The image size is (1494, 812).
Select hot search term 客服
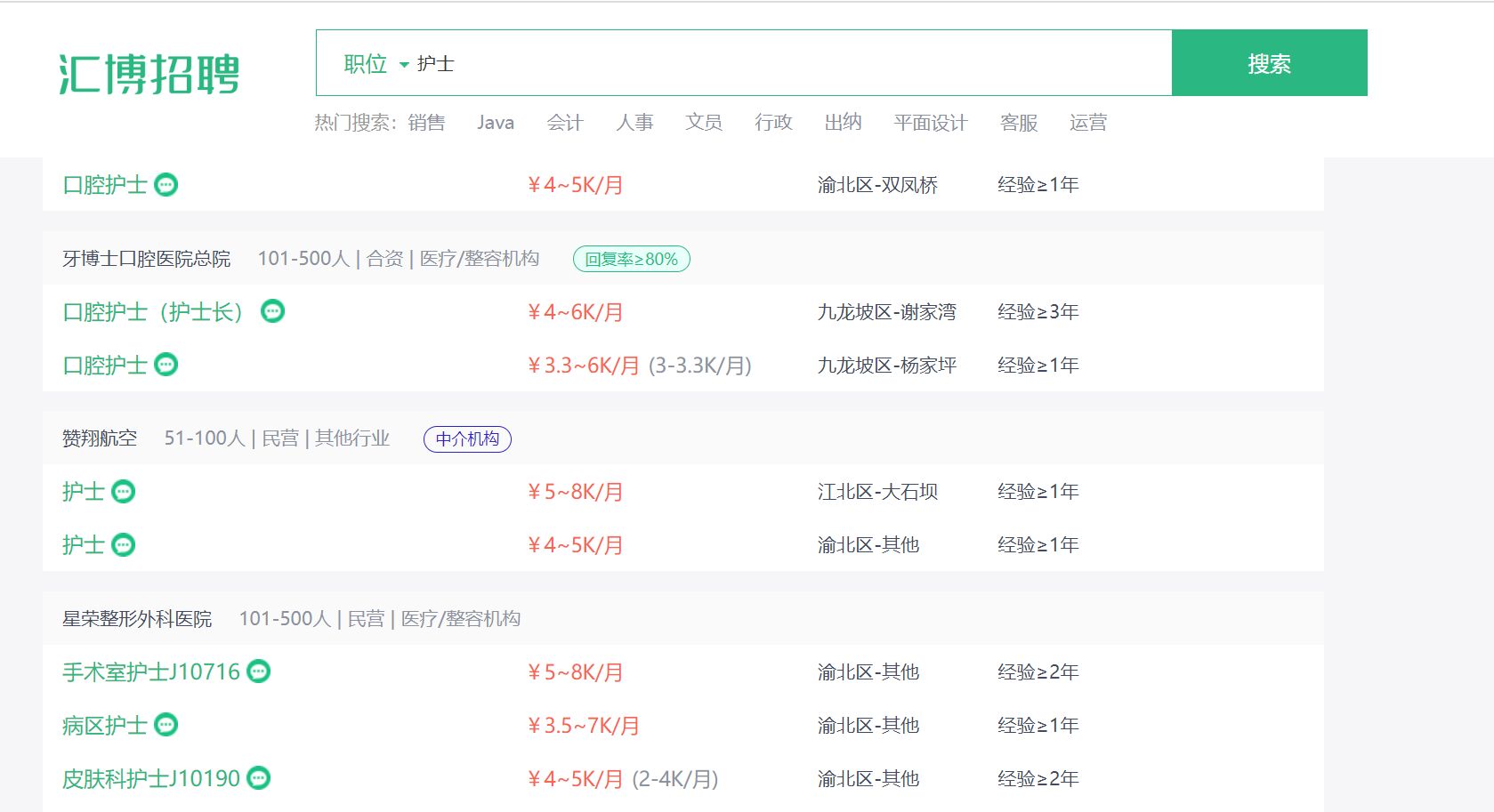pos(1019,123)
